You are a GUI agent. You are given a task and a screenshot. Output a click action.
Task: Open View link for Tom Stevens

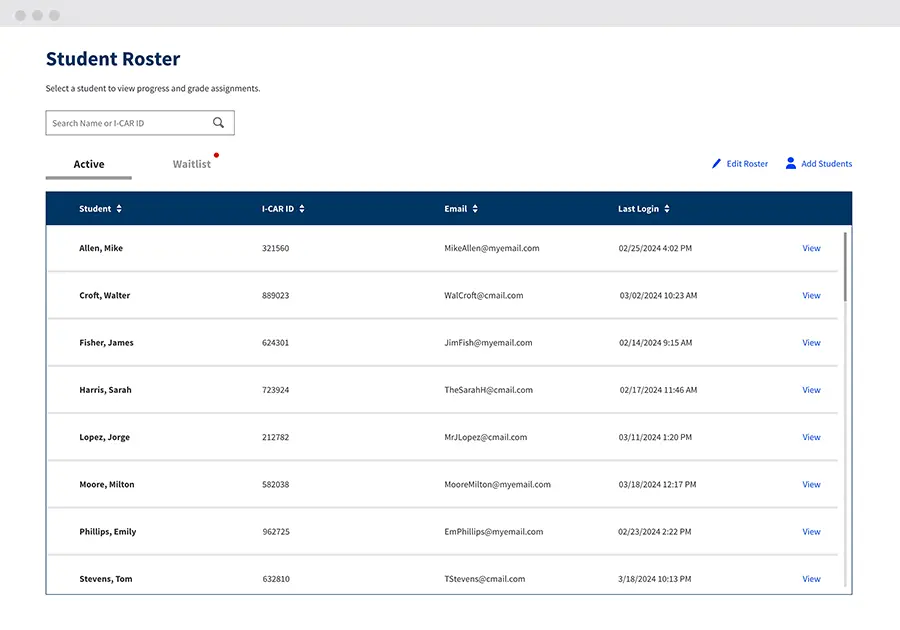[811, 579]
